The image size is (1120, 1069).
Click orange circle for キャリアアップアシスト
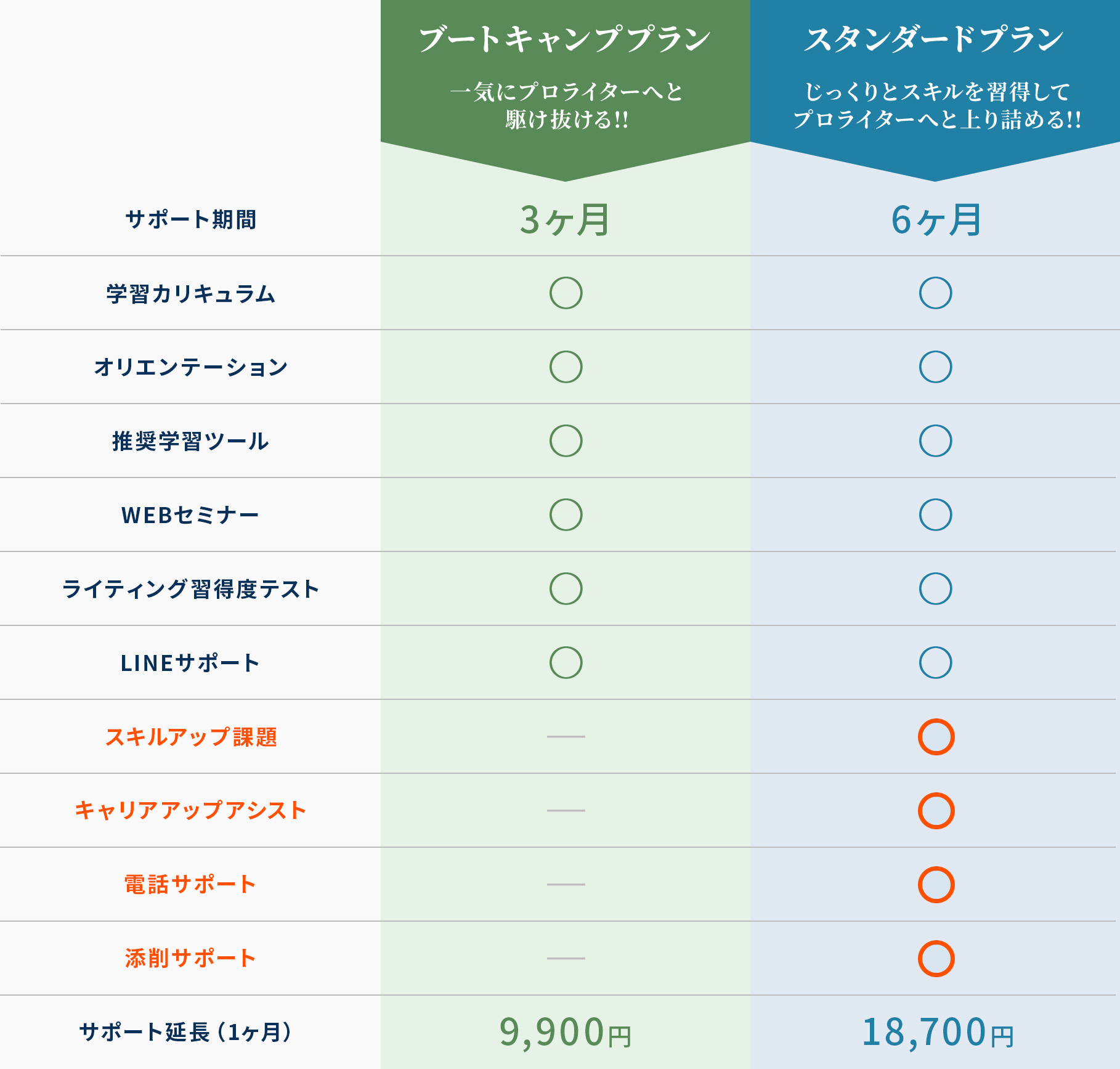pyautogui.click(x=936, y=811)
